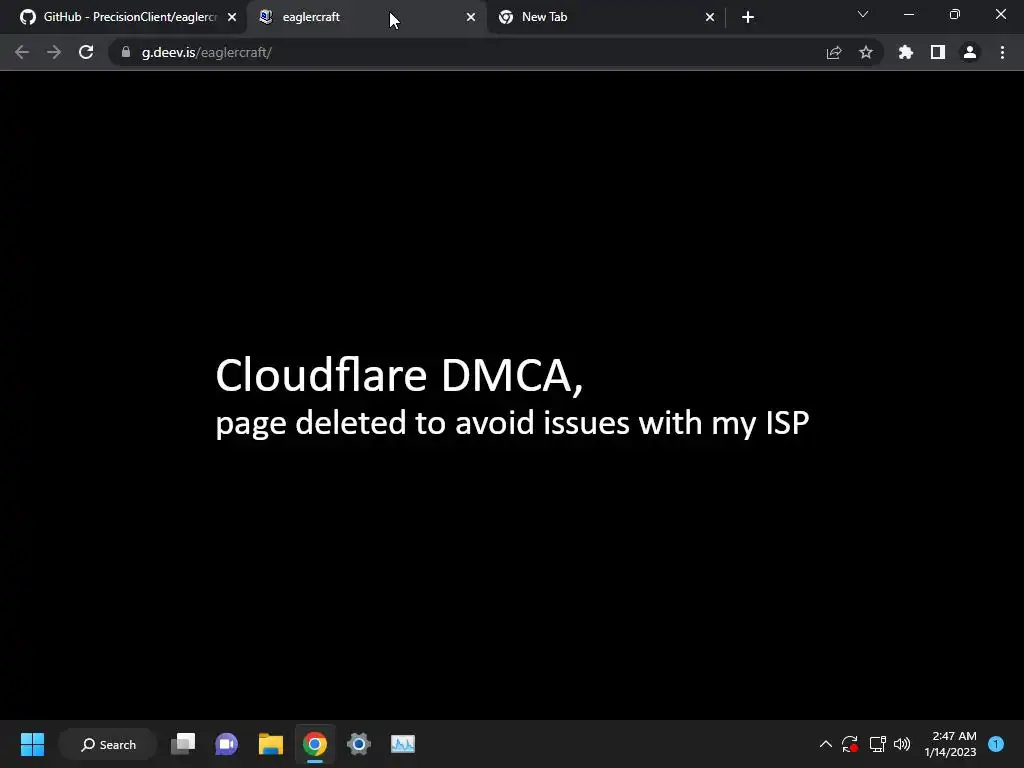Open taskbar Search box

[108, 744]
